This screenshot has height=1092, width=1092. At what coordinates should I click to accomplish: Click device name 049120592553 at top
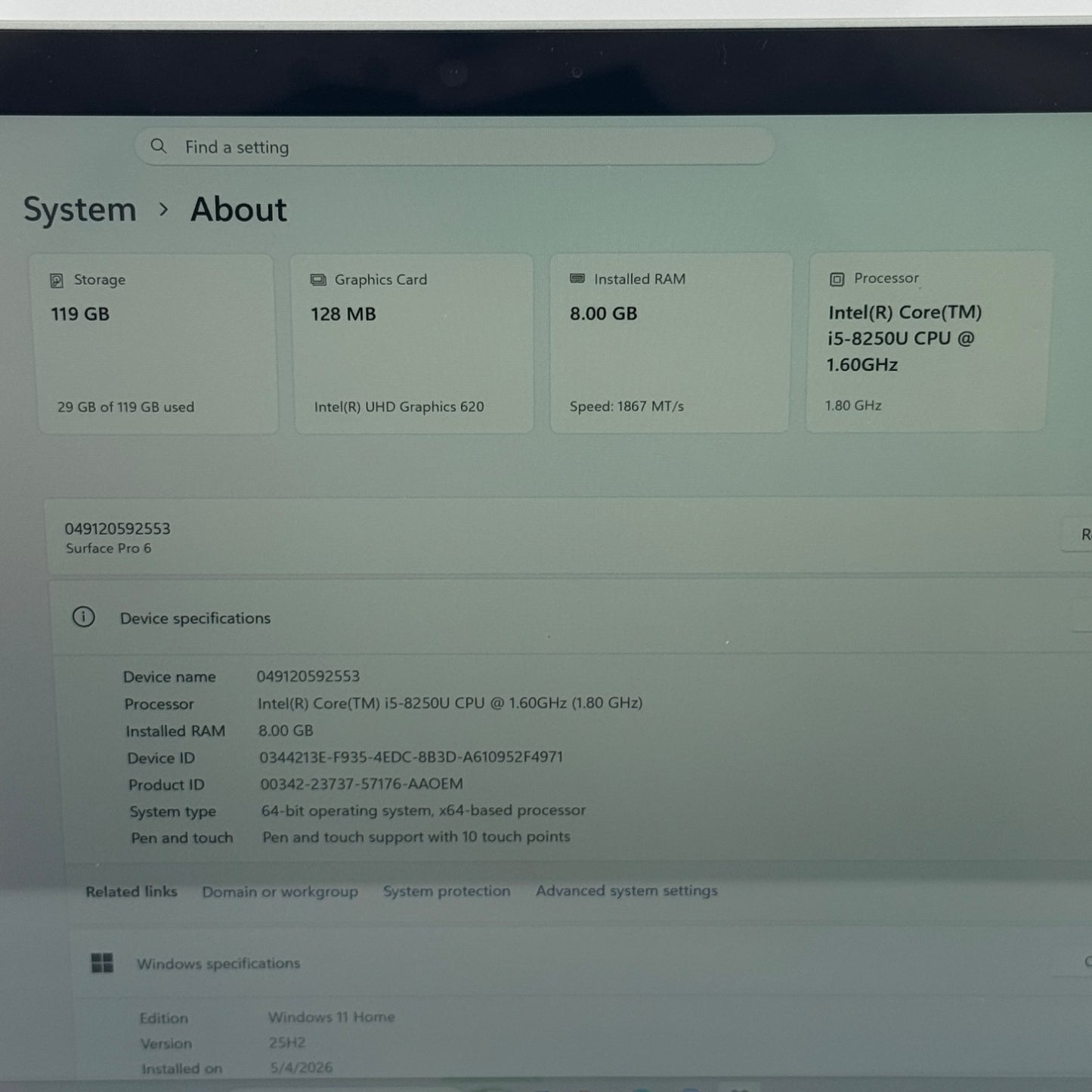(x=117, y=528)
